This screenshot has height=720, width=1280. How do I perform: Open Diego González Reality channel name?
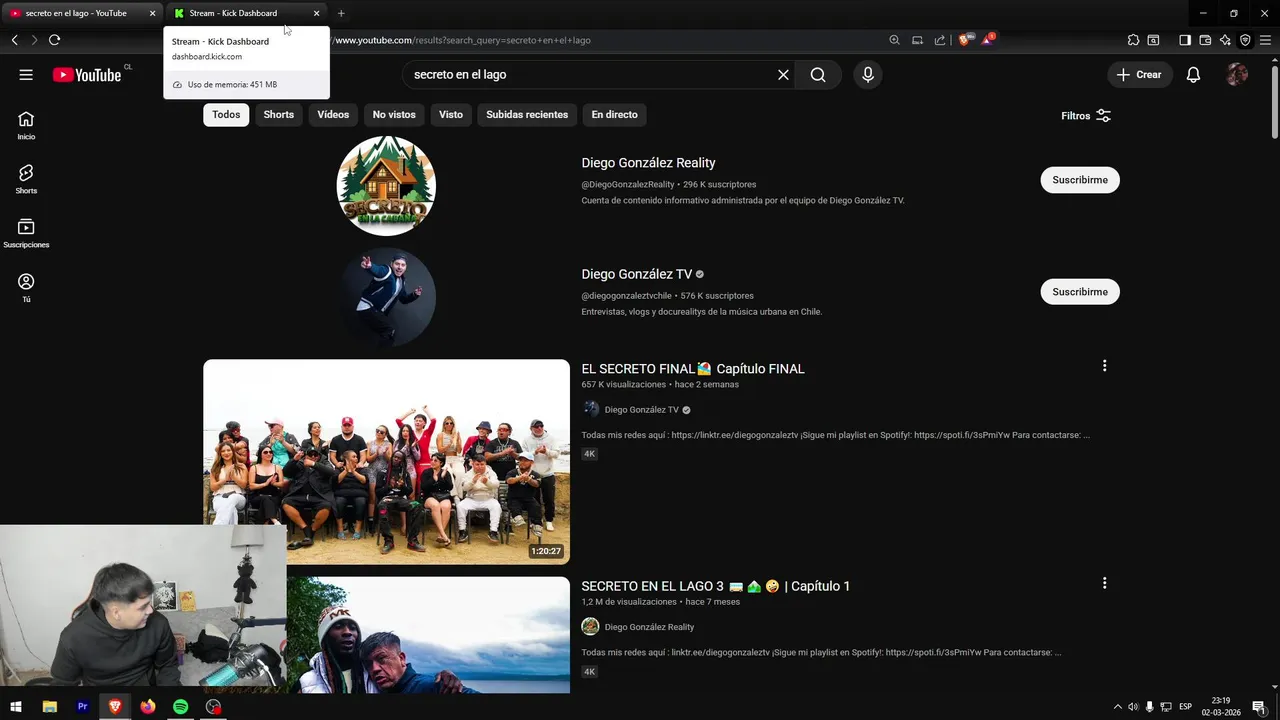coord(648,163)
